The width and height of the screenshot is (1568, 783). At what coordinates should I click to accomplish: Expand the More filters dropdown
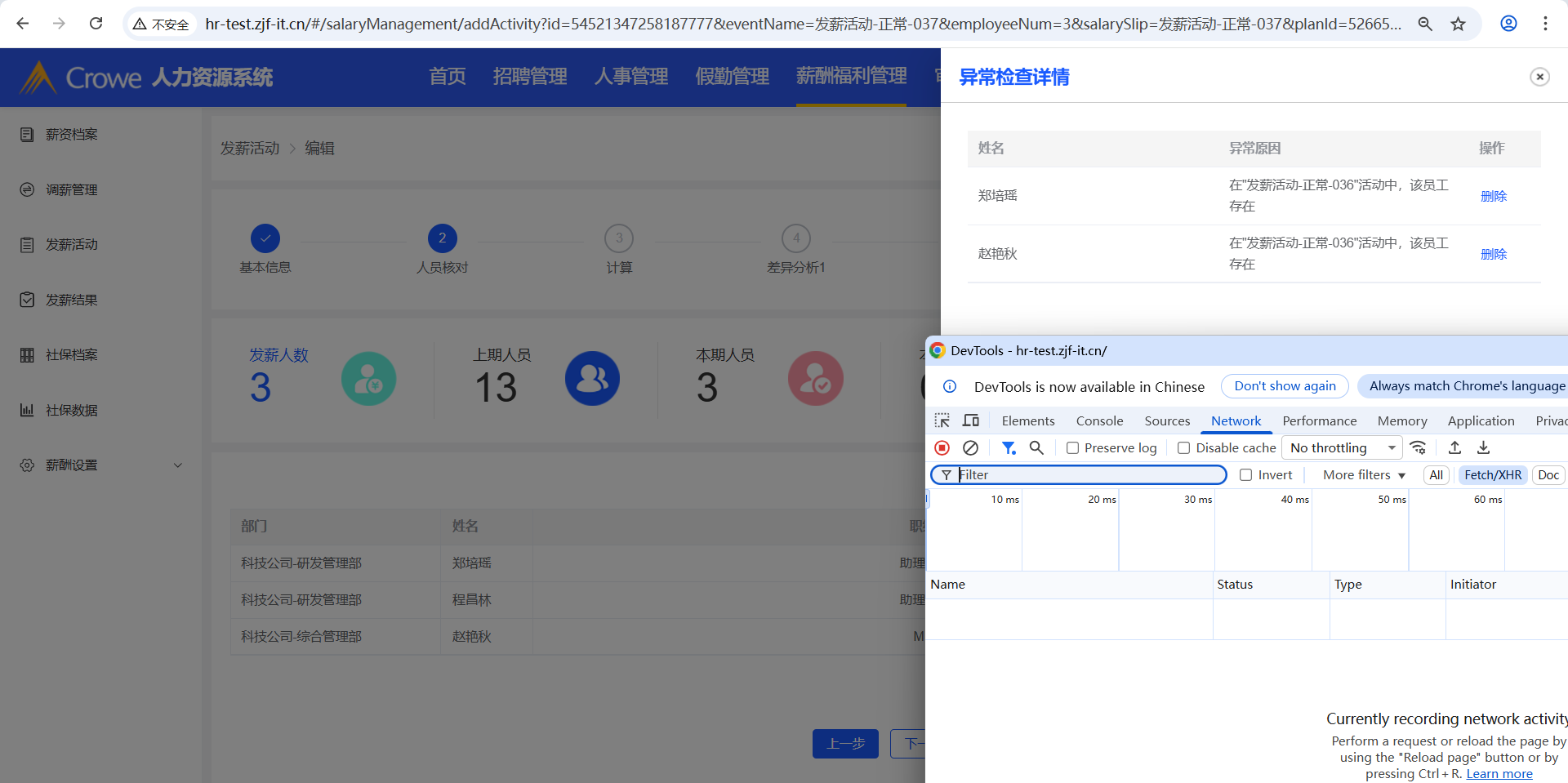tap(1364, 475)
